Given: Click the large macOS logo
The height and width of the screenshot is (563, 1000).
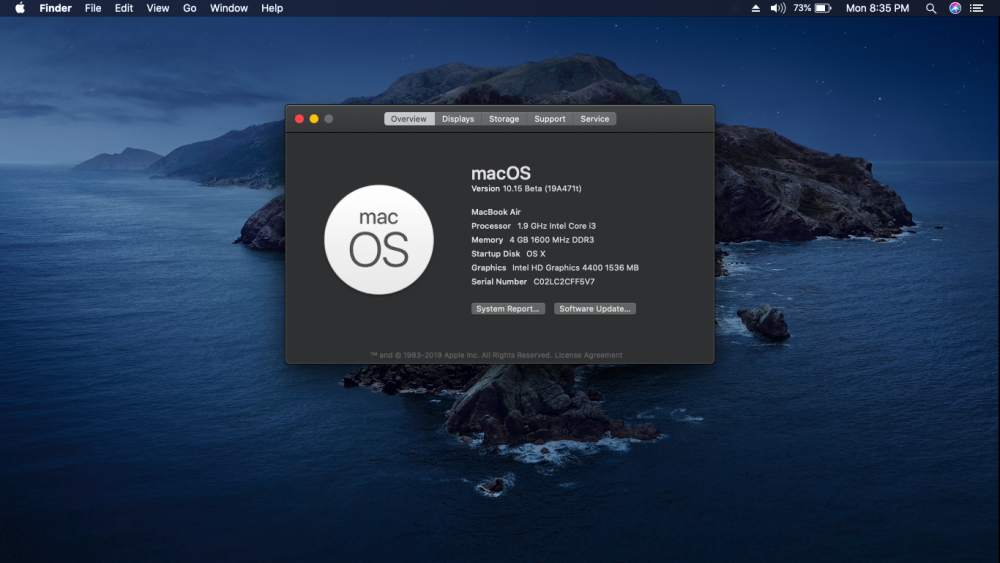Looking at the screenshot, I should click(x=379, y=240).
